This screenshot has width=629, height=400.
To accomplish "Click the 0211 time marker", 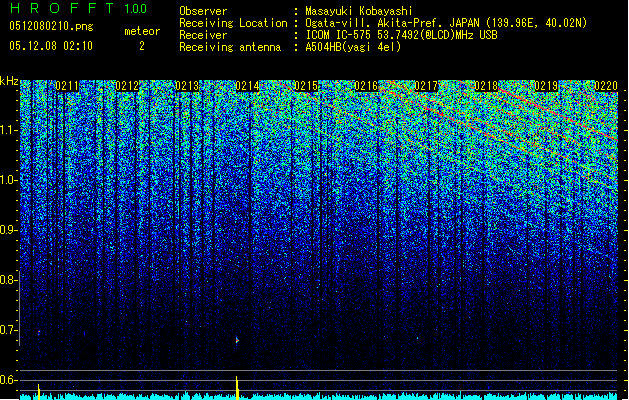I will (67, 86).
